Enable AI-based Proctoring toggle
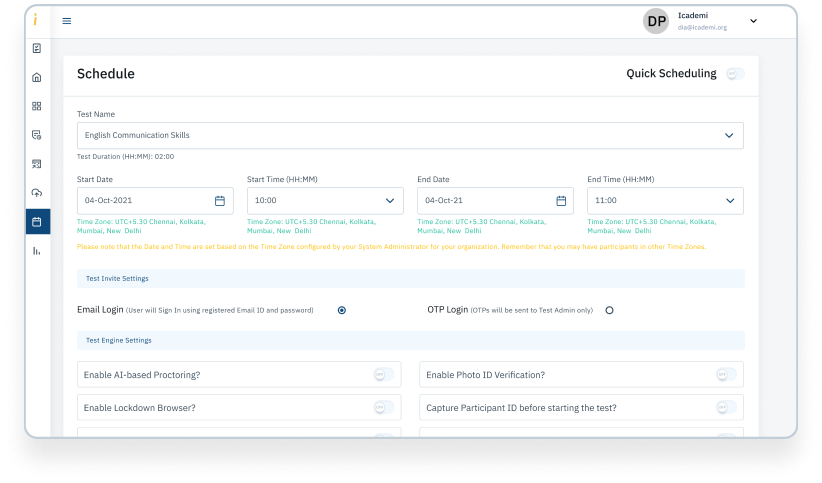The image size is (822, 483). click(x=383, y=375)
